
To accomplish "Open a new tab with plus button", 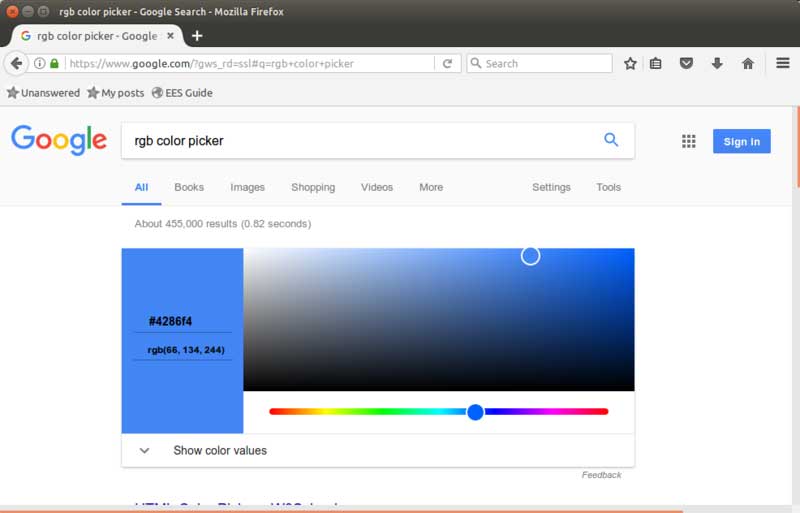I will coord(197,35).
